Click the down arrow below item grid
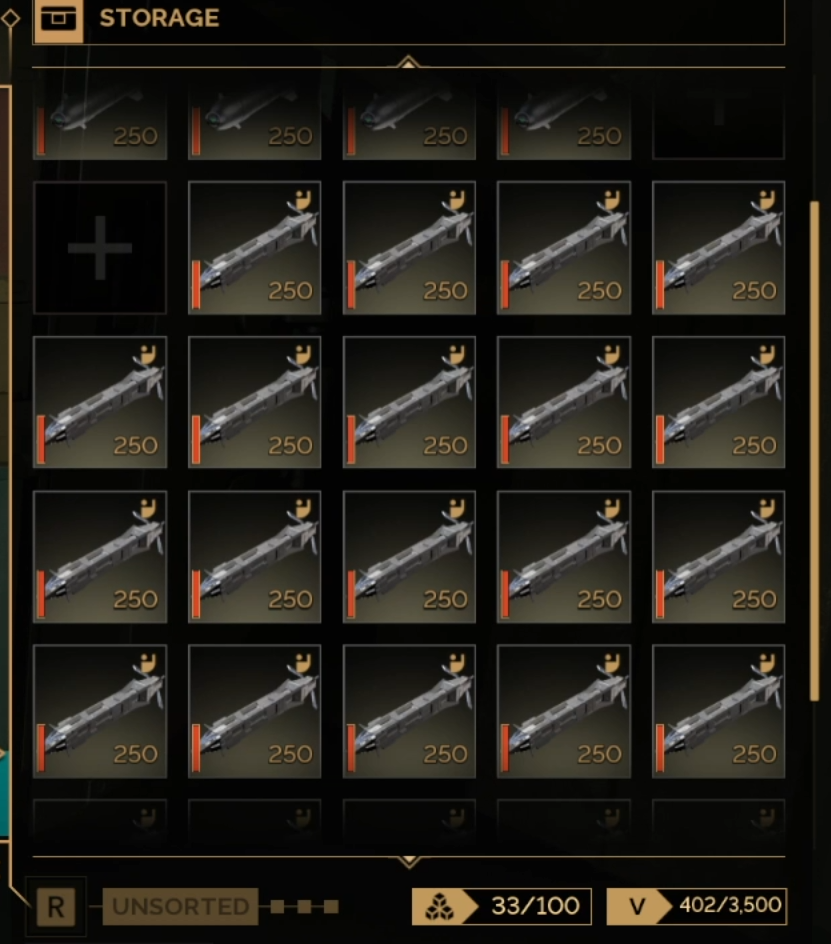831x944 pixels. [x=409, y=861]
